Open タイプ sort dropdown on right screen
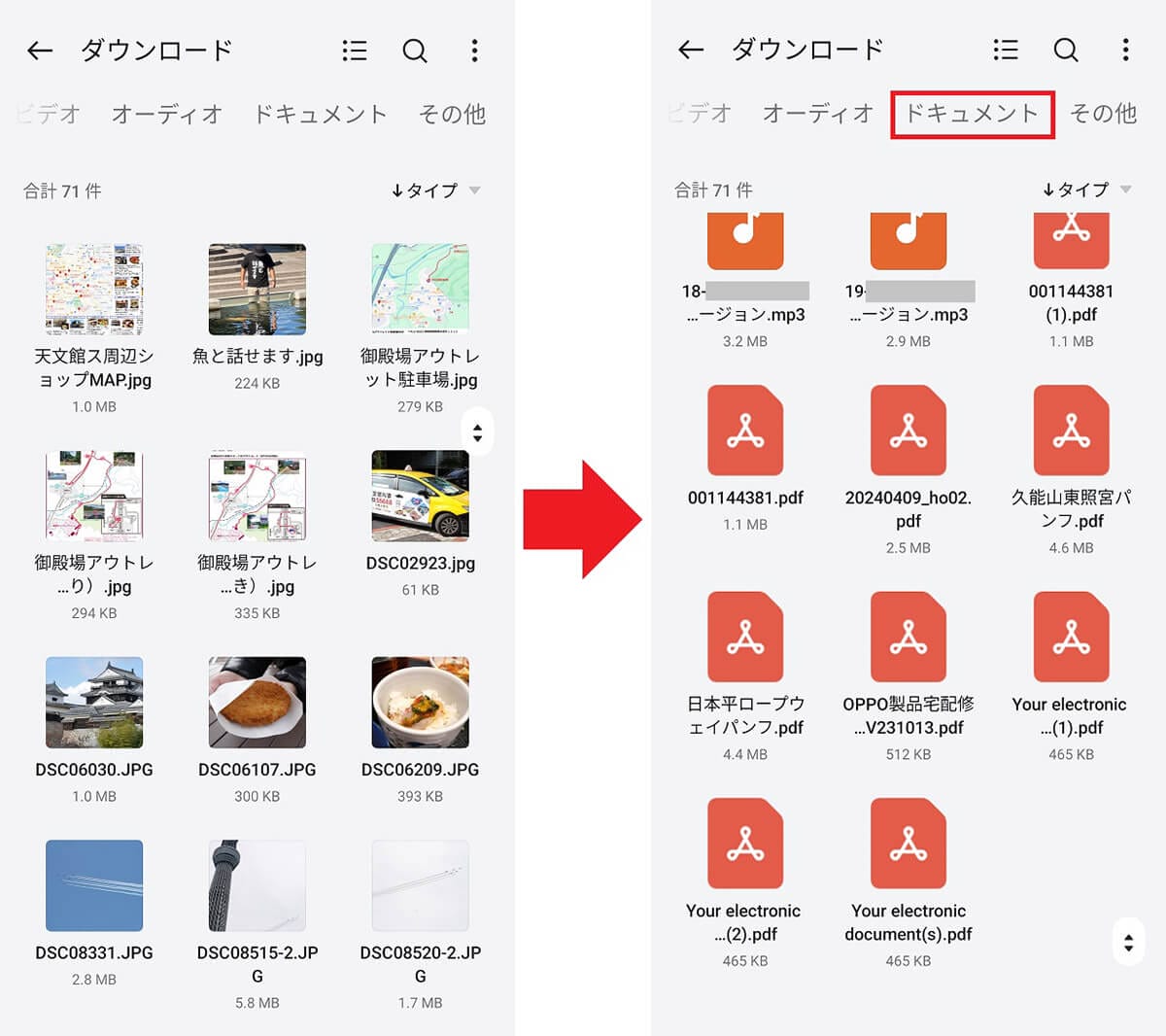Screen dimensions: 1166x1036 click(1086, 190)
